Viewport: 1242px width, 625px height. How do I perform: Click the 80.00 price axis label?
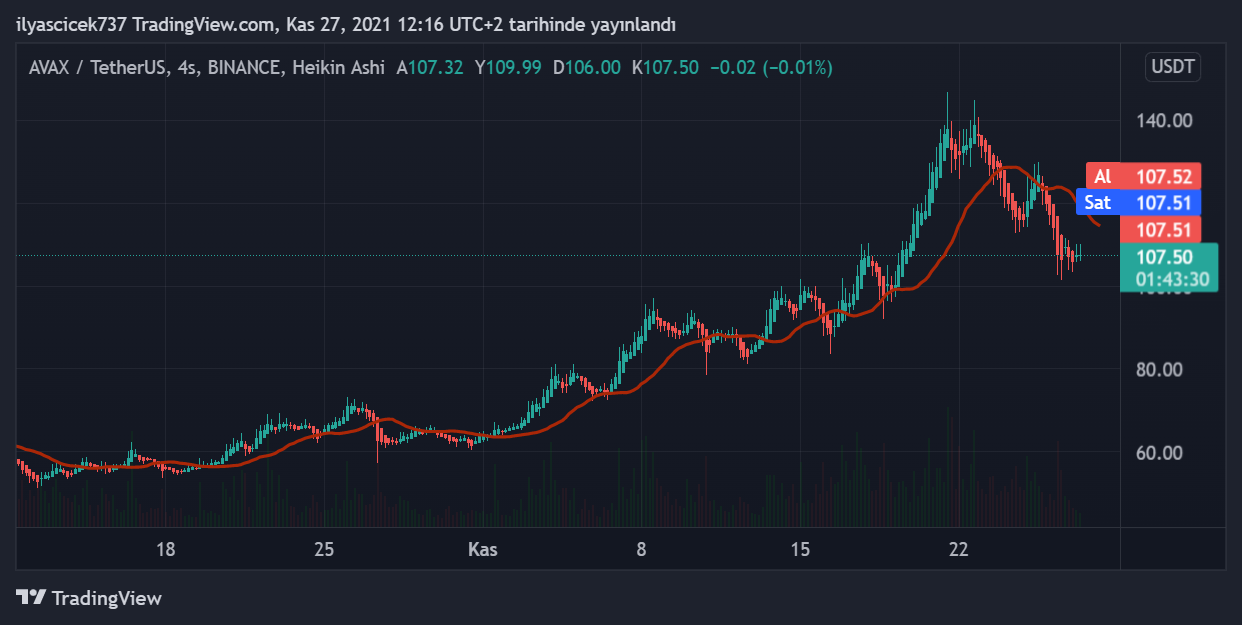coord(1159,369)
